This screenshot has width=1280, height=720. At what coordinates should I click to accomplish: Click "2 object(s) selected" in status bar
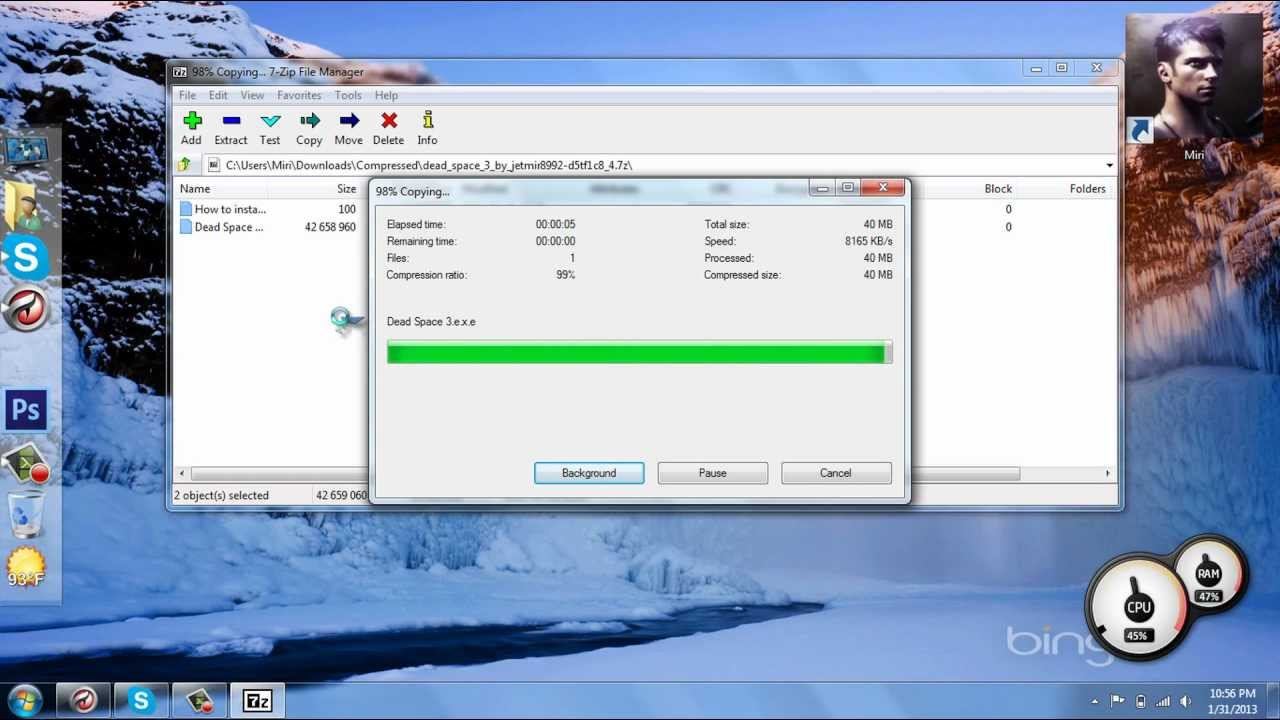pyautogui.click(x=221, y=495)
